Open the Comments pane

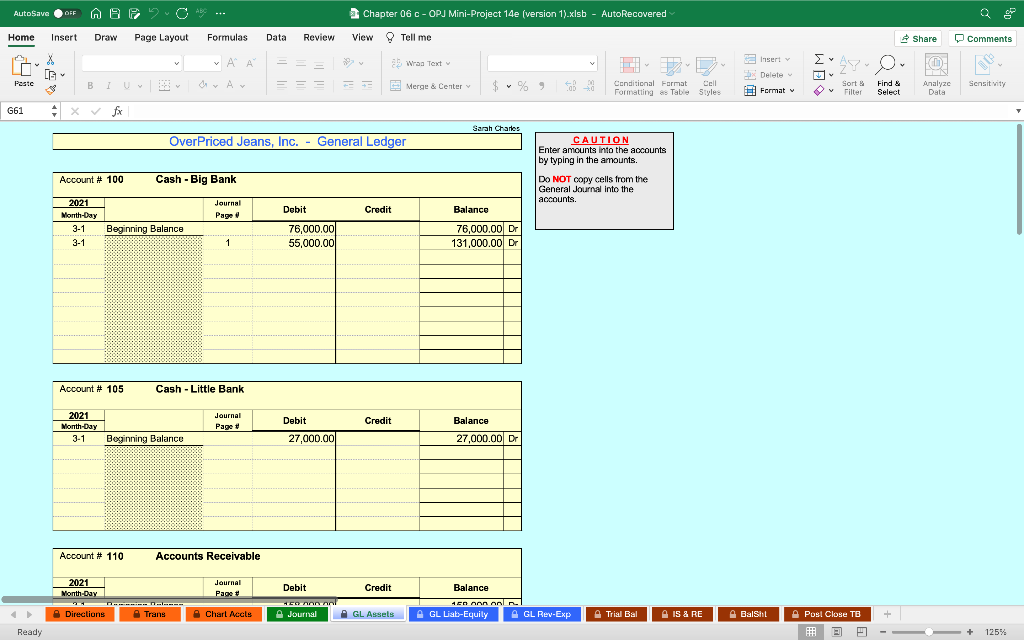pos(983,39)
